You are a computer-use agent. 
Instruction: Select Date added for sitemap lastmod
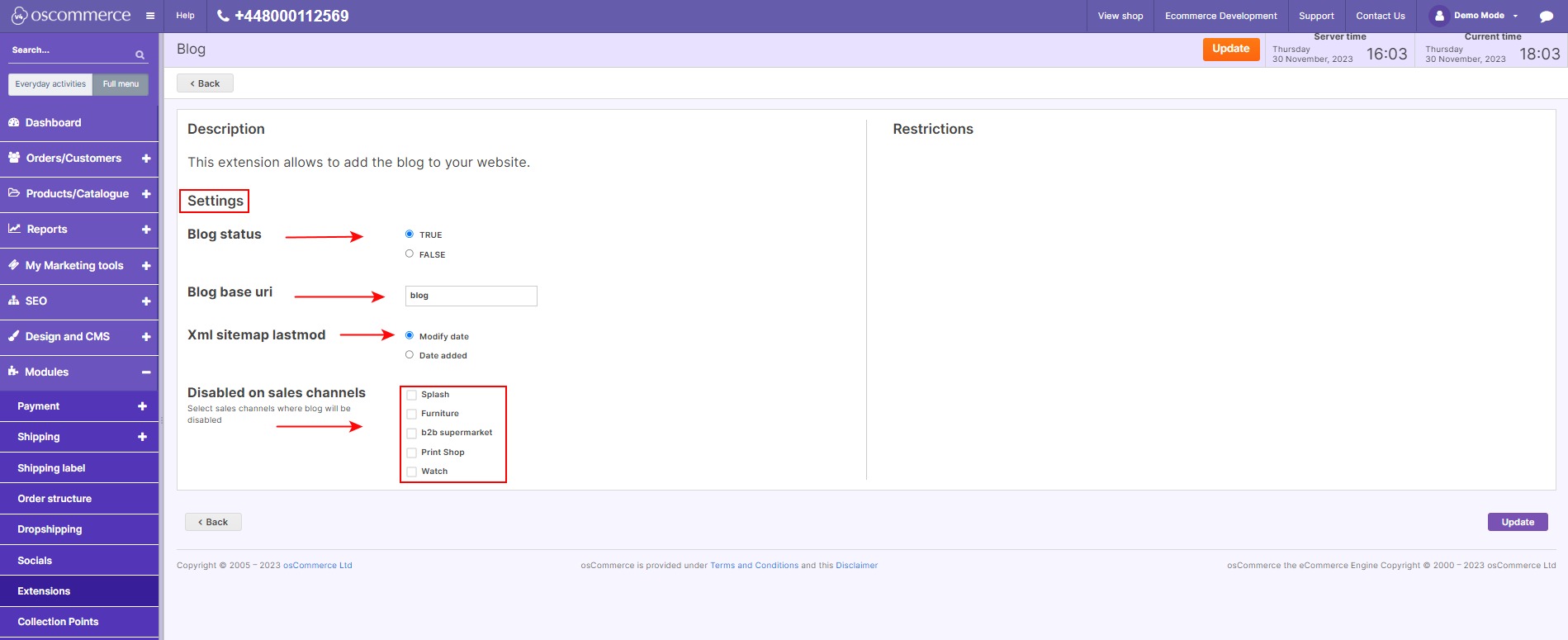[410, 355]
